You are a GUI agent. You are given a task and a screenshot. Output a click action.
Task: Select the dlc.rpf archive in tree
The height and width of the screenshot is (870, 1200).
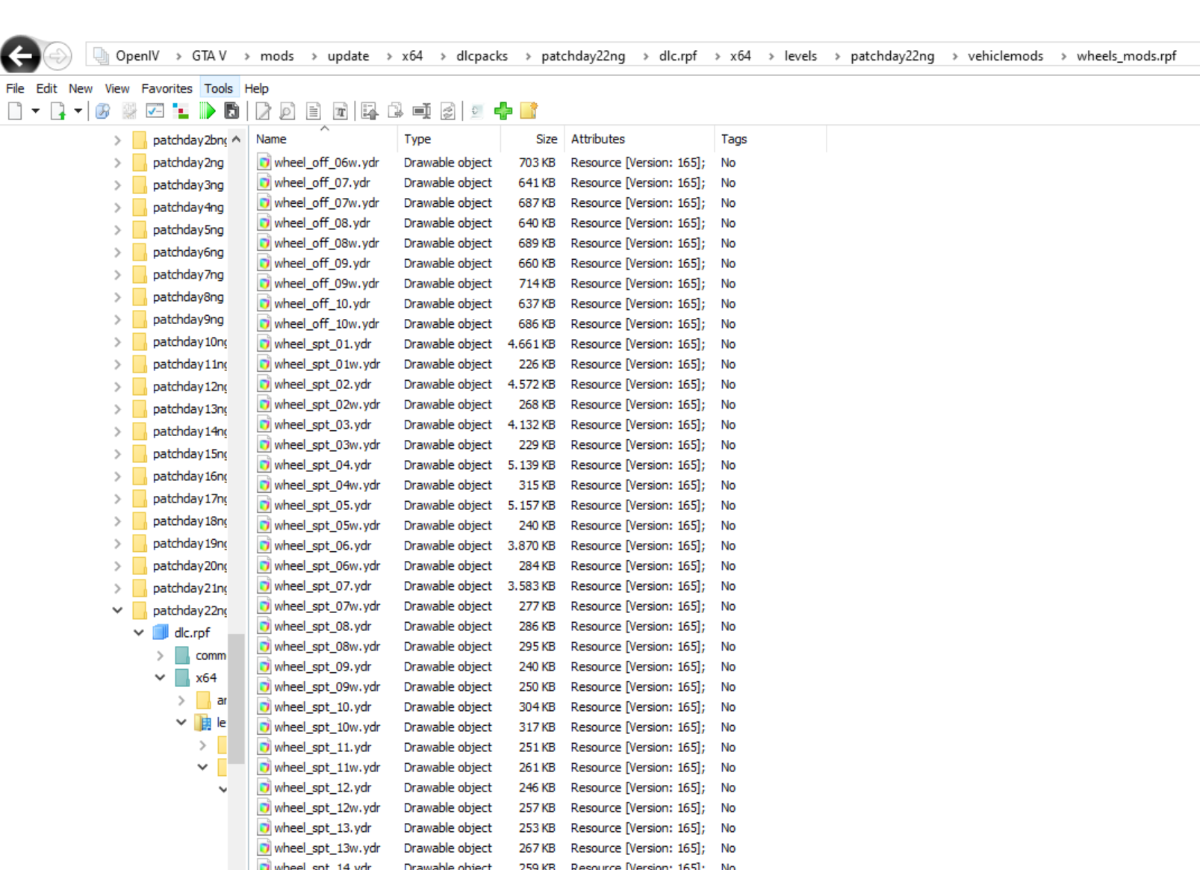click(194, 632)
